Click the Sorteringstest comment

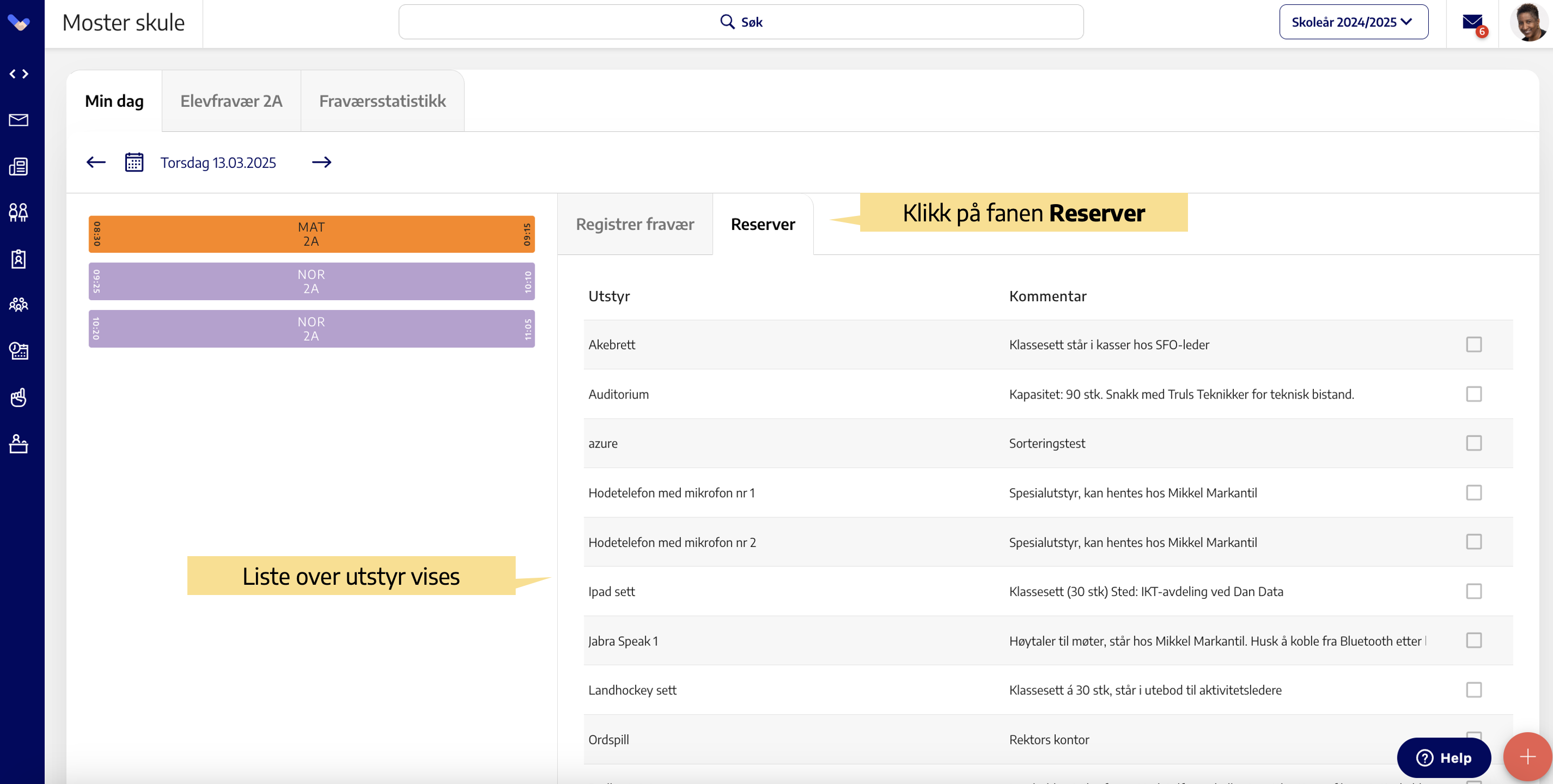pos(1047,443)
